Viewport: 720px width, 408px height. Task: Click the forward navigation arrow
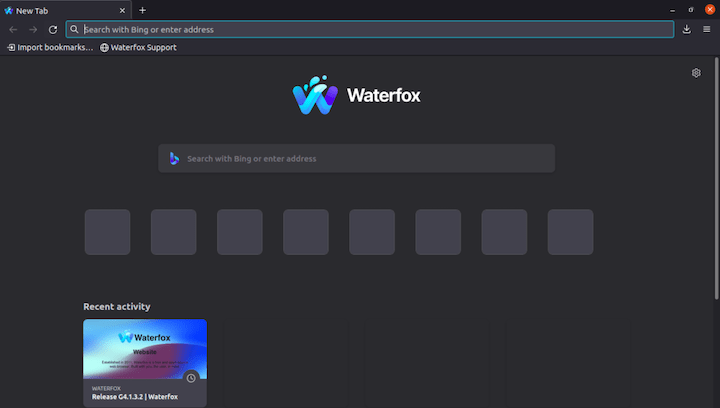[x=33, y=30]
